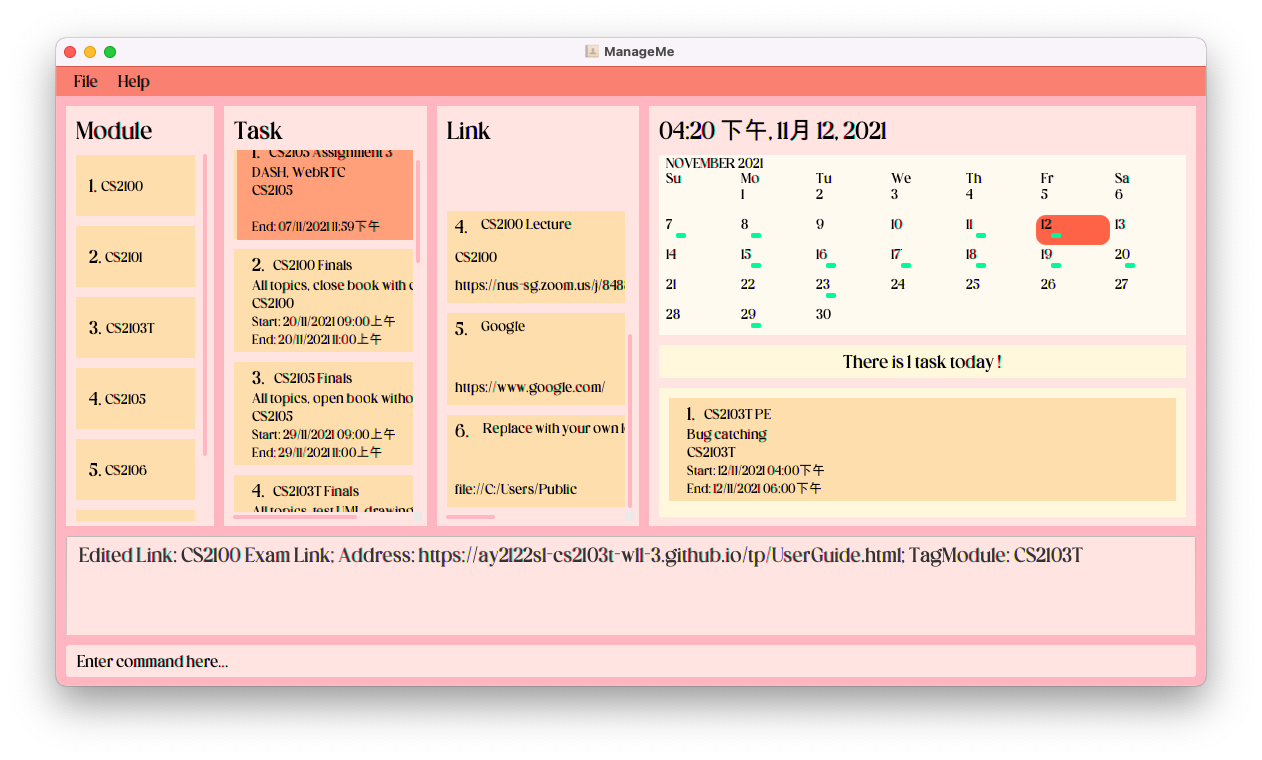Select module CS2101 card
The height and width of the screenshot is (760, 1262).
click(x=135, y=257)
